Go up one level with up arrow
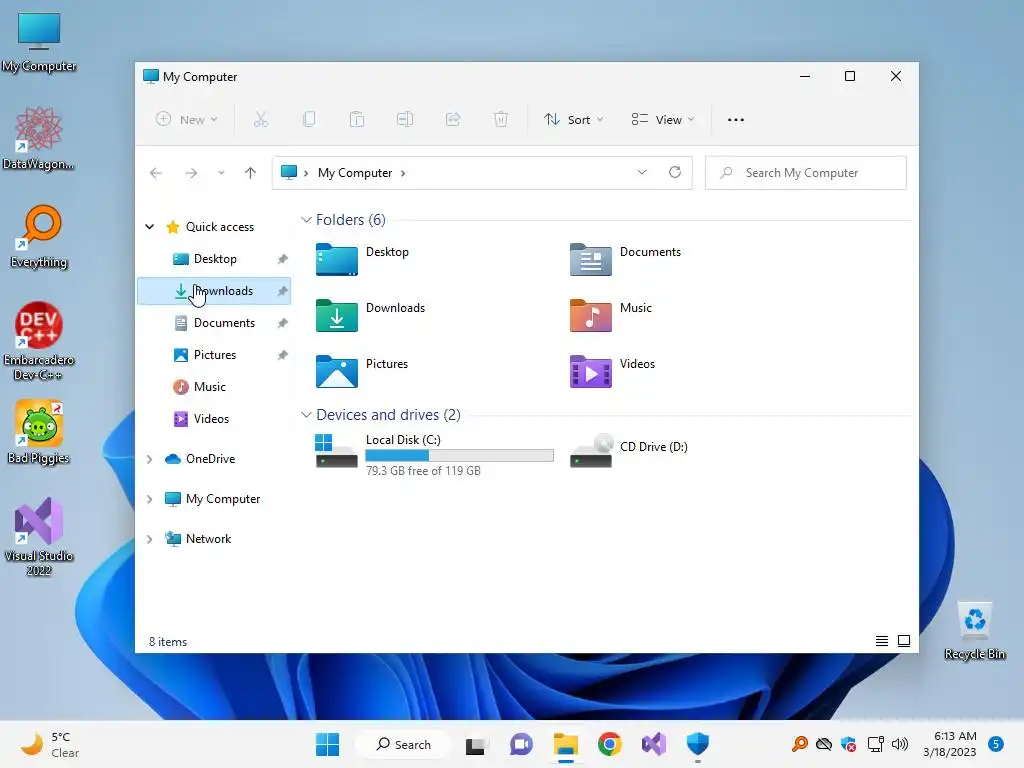 (250, 173)
